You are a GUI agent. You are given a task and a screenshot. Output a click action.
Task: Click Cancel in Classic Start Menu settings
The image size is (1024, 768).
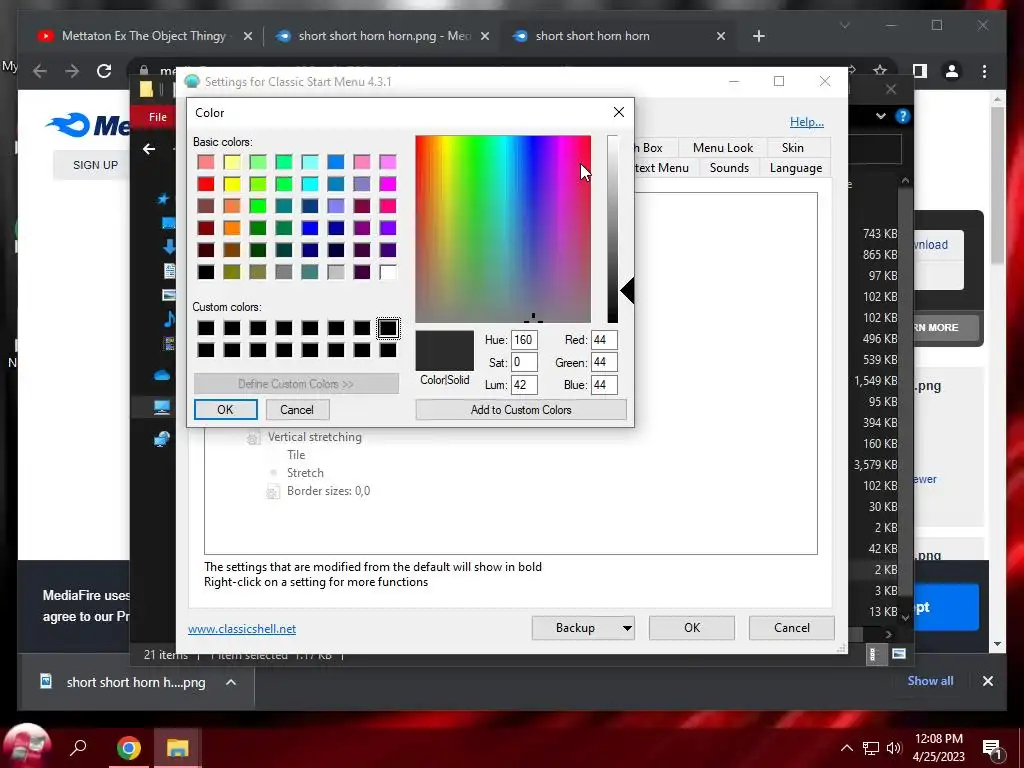[792, 628]
